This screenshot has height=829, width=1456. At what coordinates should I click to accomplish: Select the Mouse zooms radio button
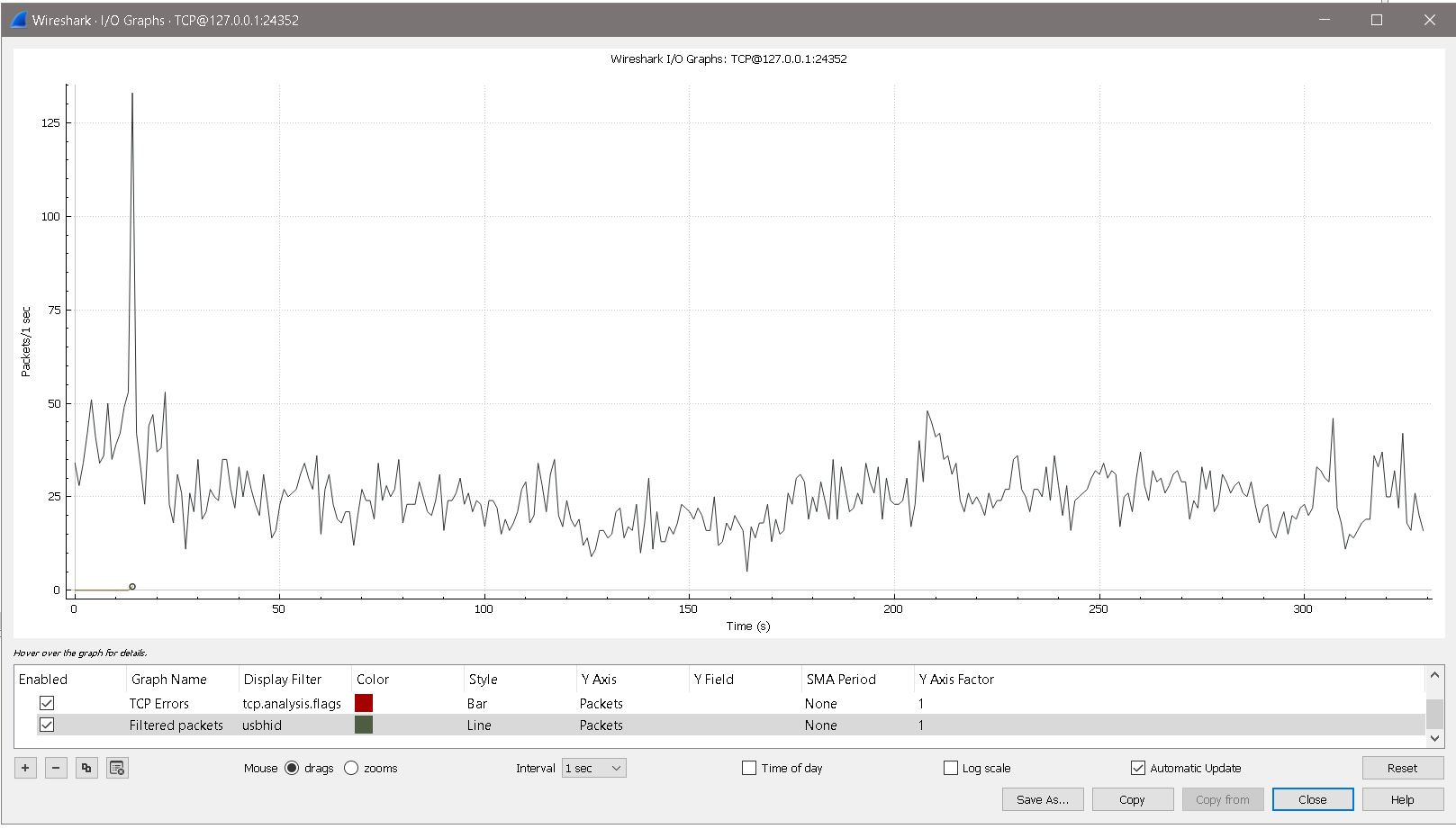point(351,768)
